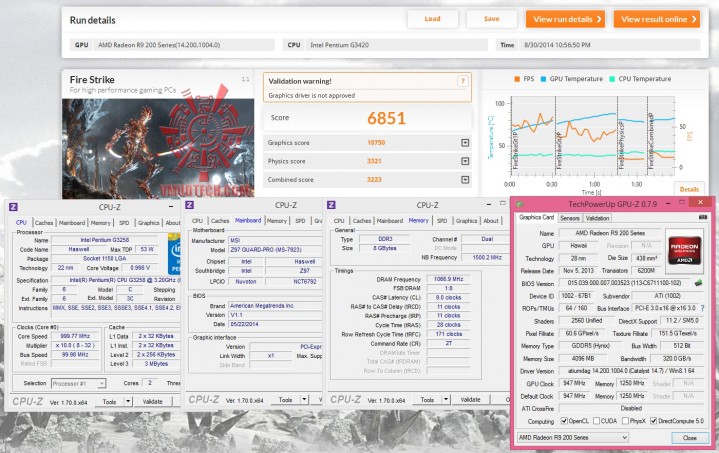Click the Details button below the chart
The width and height of the screenshot is (719, 453).
click(x=689, y=189)
